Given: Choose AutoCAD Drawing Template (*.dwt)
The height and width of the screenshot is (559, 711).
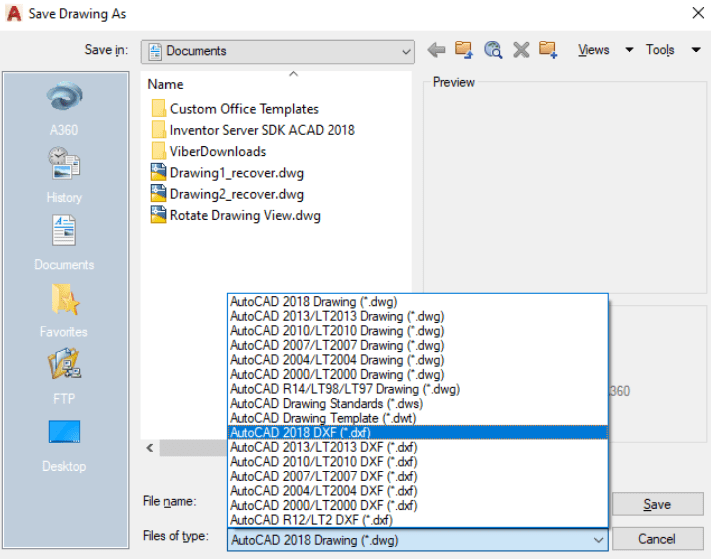Looking at the screenshot, I should (x=418, y=418).
